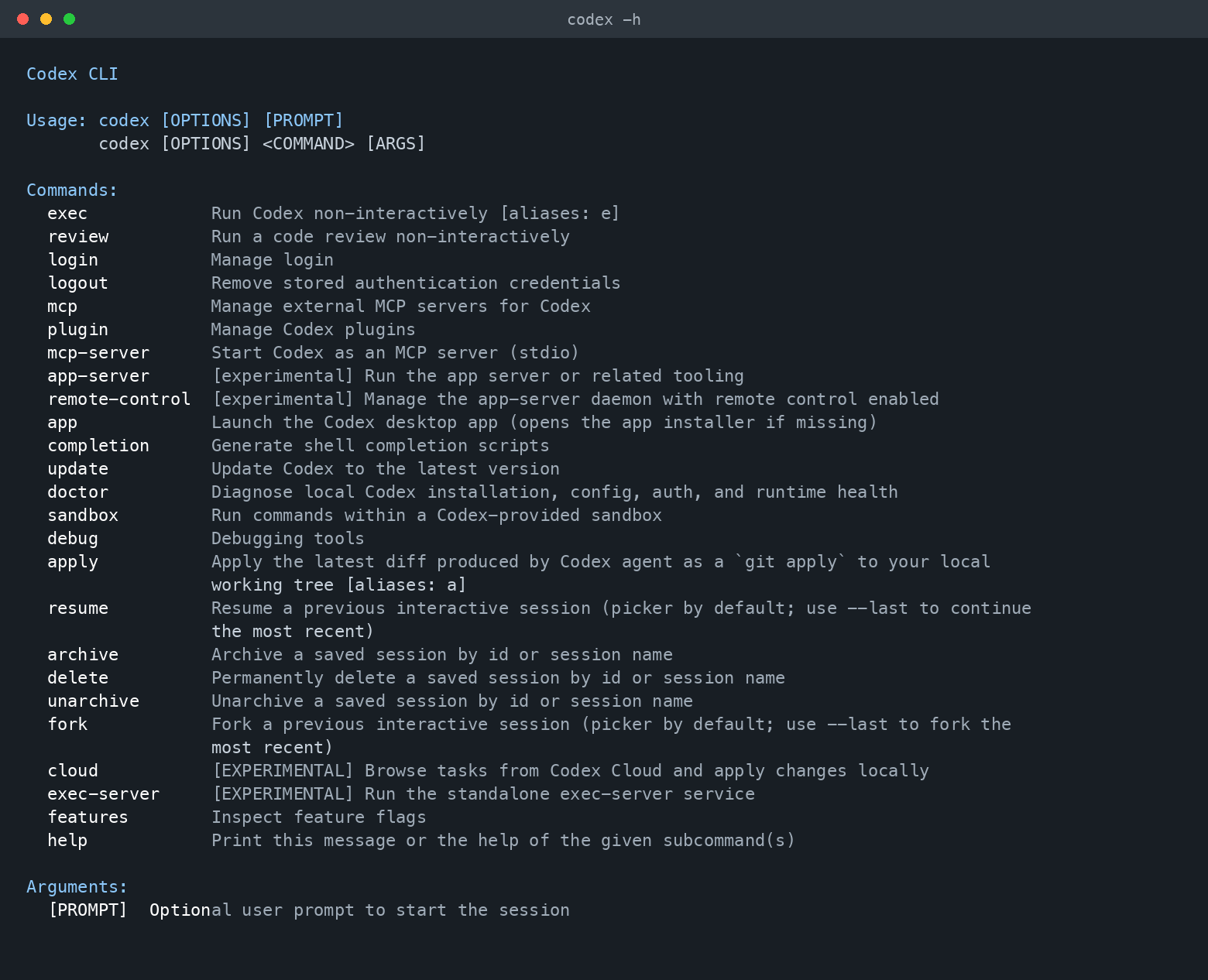Click 'the most recent)' line under resume
The width and height of the screenshot is (1208, 980).
(x=293, y=632)
